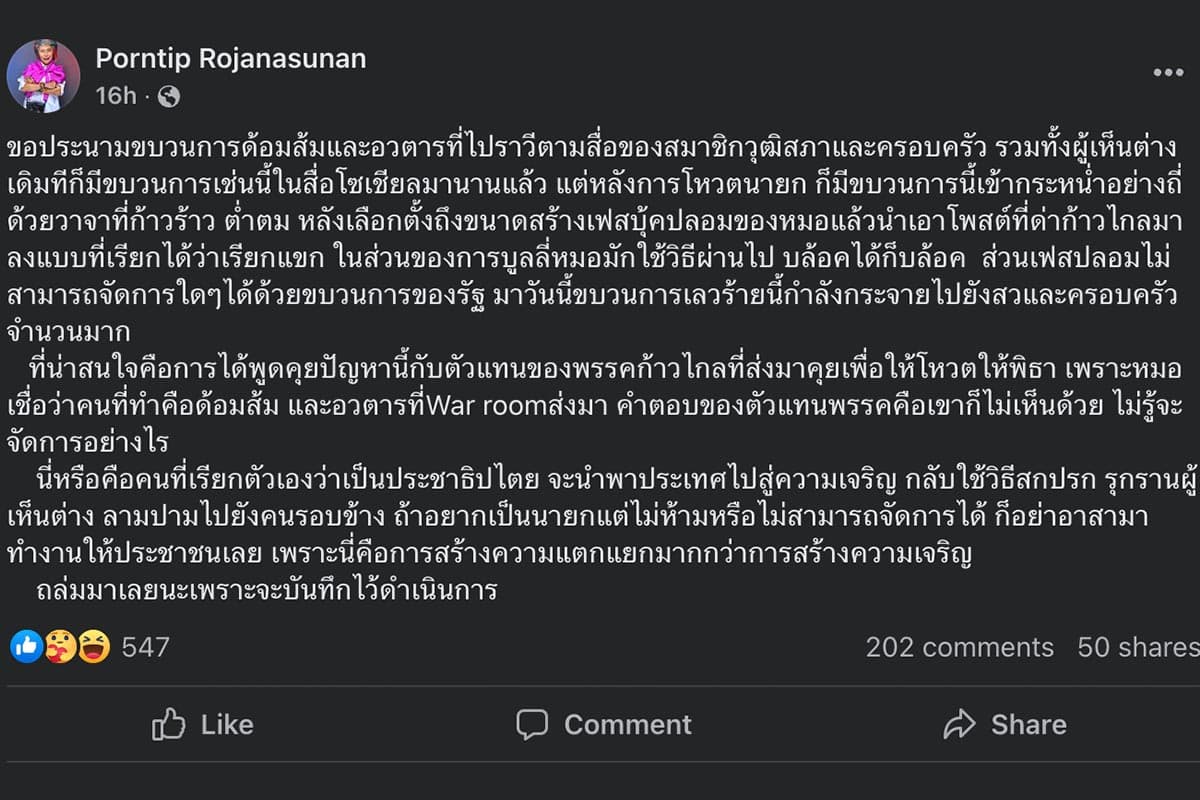Click the haha laughing reaction emoji

[93, 647]
